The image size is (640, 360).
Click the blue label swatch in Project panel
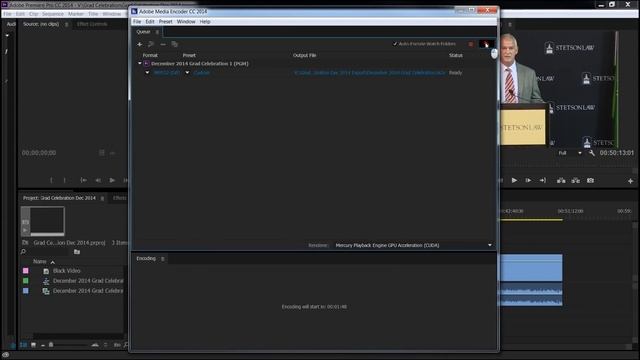(26, 291)
